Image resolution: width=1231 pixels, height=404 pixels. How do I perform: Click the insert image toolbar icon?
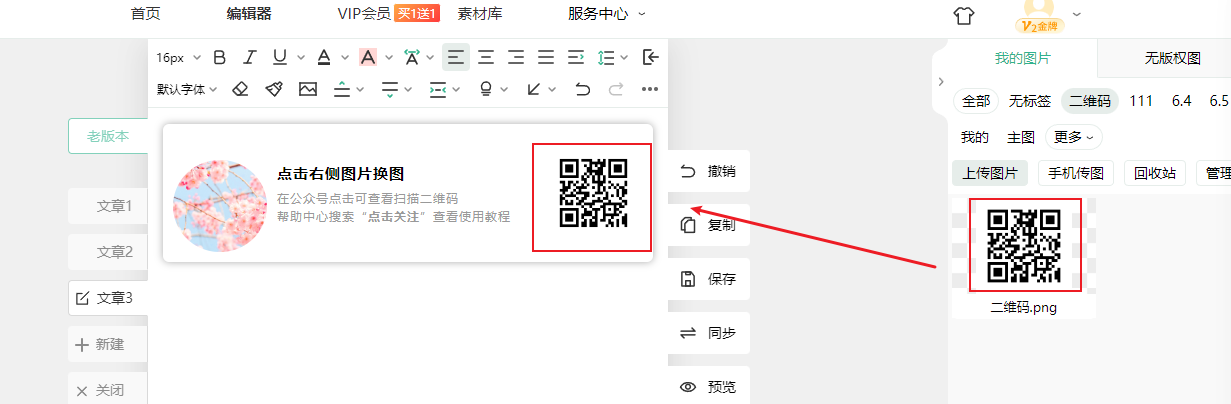coord(308,89)
